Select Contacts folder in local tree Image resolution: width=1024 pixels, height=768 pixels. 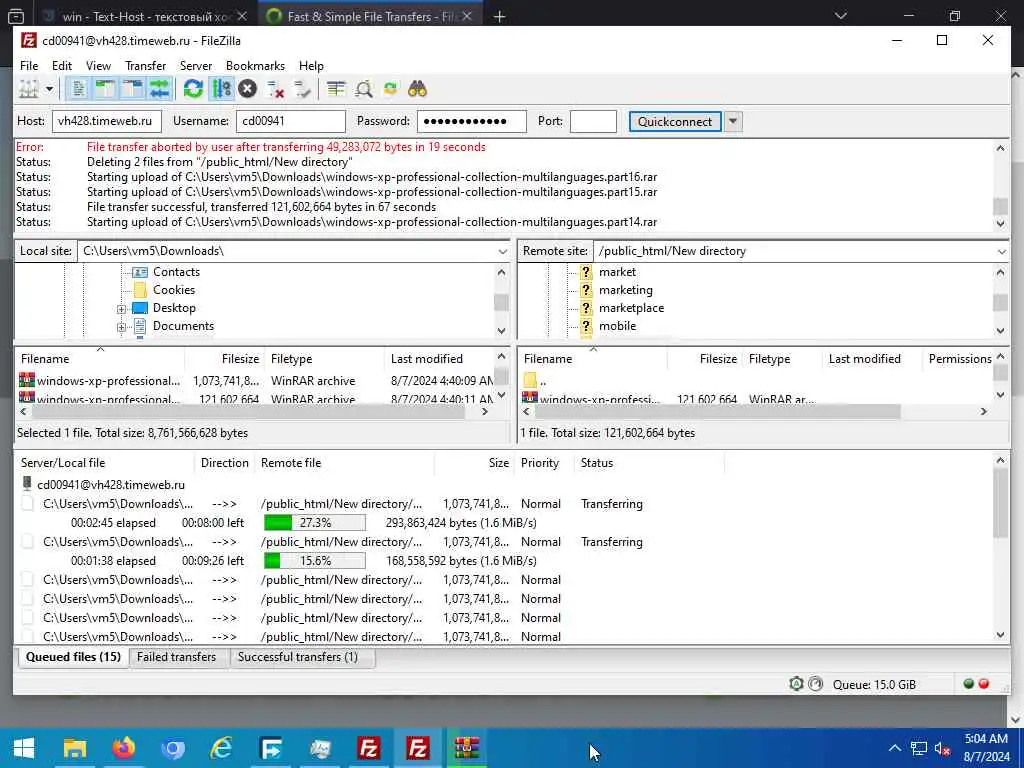pos(176,272)
